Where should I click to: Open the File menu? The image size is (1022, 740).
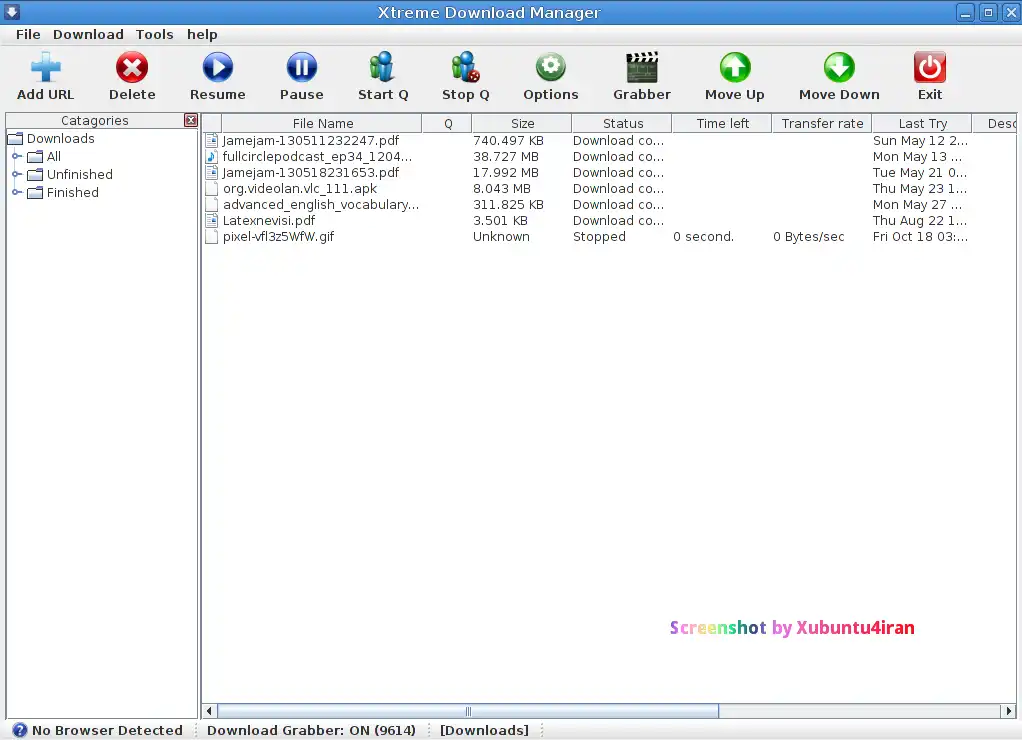(28, 35)
